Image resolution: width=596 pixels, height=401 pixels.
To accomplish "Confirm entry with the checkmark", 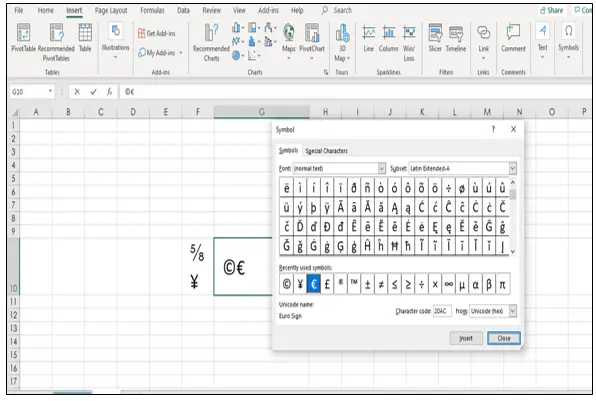I will coord(94,92).
